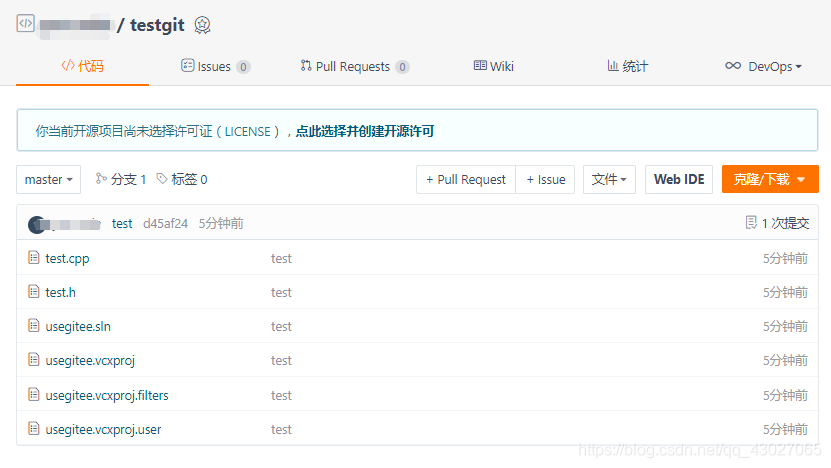
Task: Click the 0 count badge on the Pull Requests tab
Action: click(x=402, y=67)
